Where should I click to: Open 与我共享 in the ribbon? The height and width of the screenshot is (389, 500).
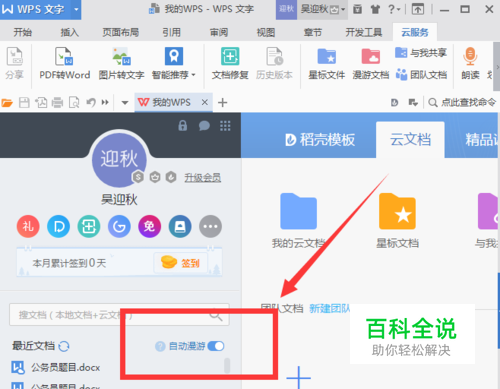pyautogui.click(x=421, y=53)
